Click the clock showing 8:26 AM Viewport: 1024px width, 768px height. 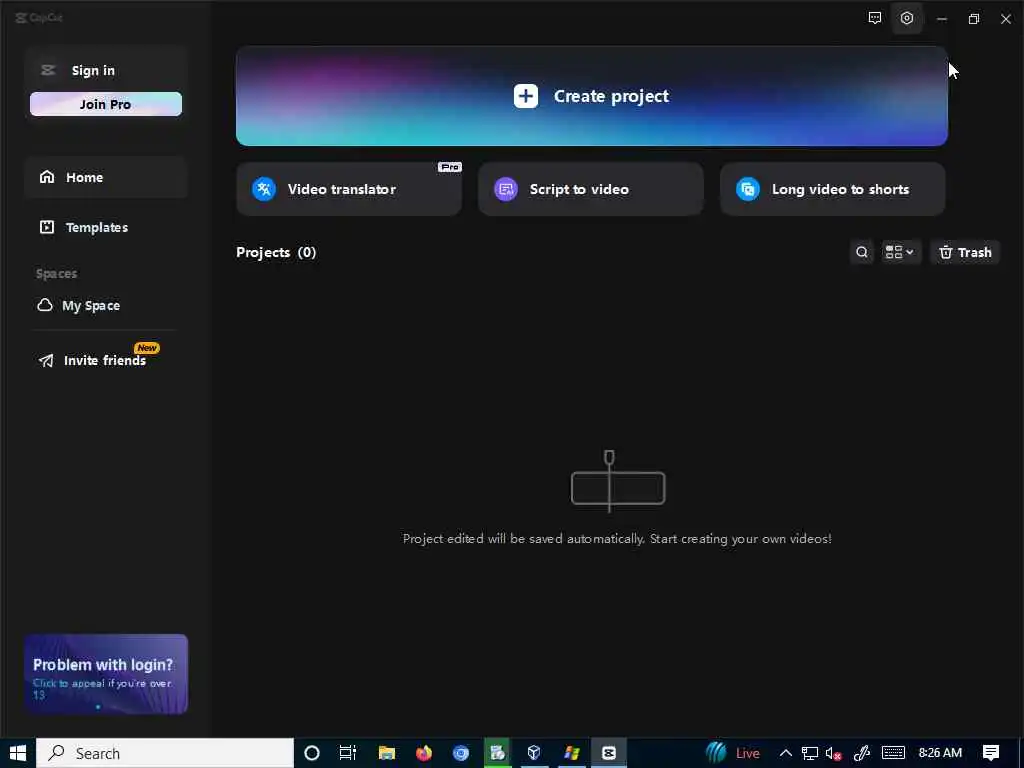pos(940,753)
